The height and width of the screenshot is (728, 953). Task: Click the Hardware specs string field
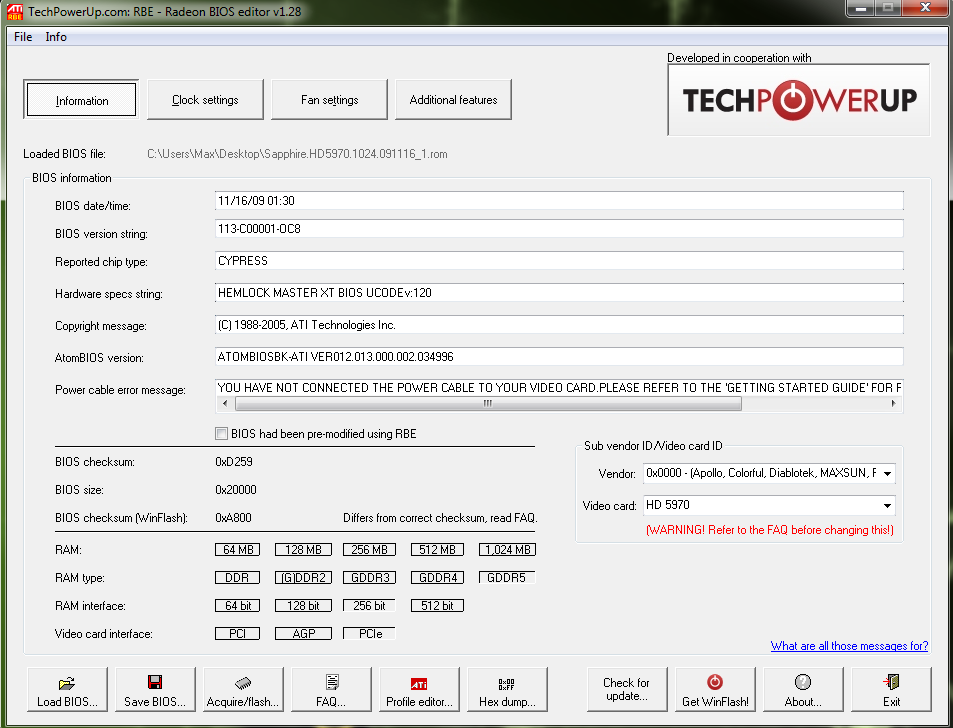pyautogui.click(x=559, y=293)
